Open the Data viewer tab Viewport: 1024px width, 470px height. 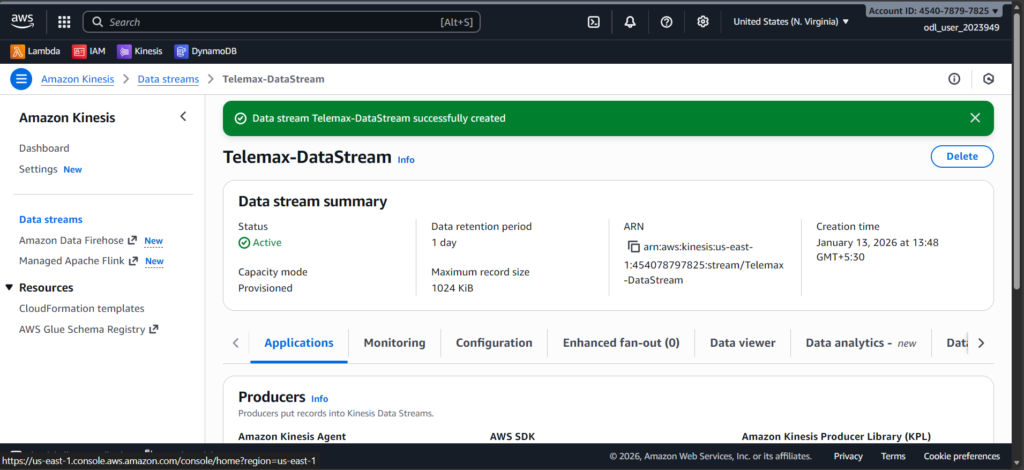click(x=742, y=342)
